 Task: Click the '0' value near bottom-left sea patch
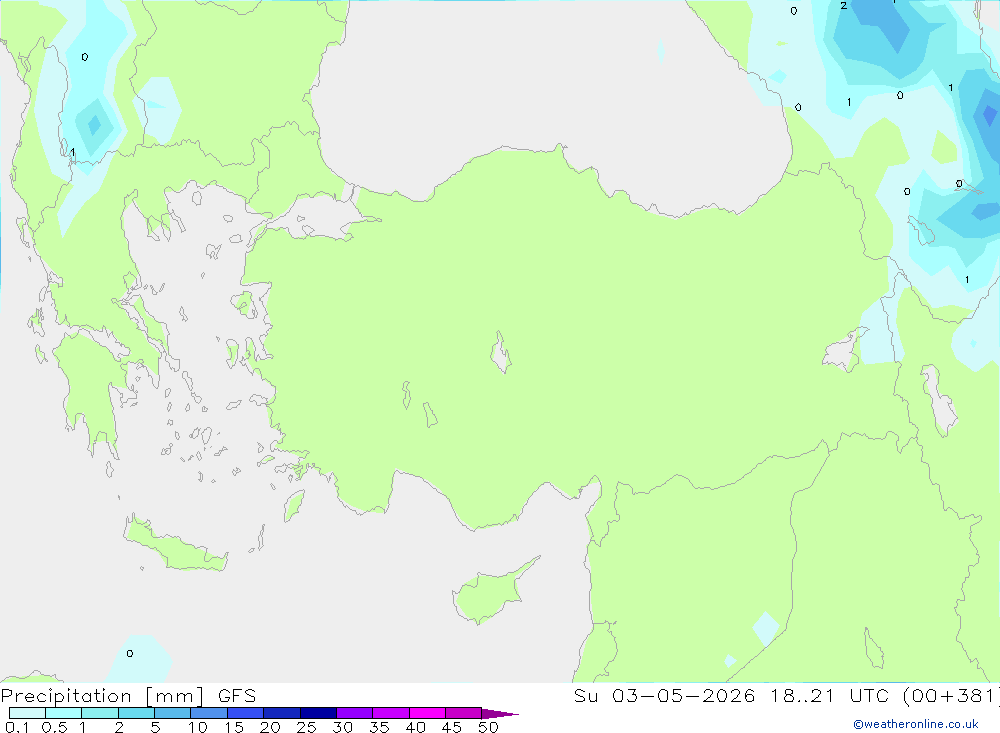click(129, 653)
